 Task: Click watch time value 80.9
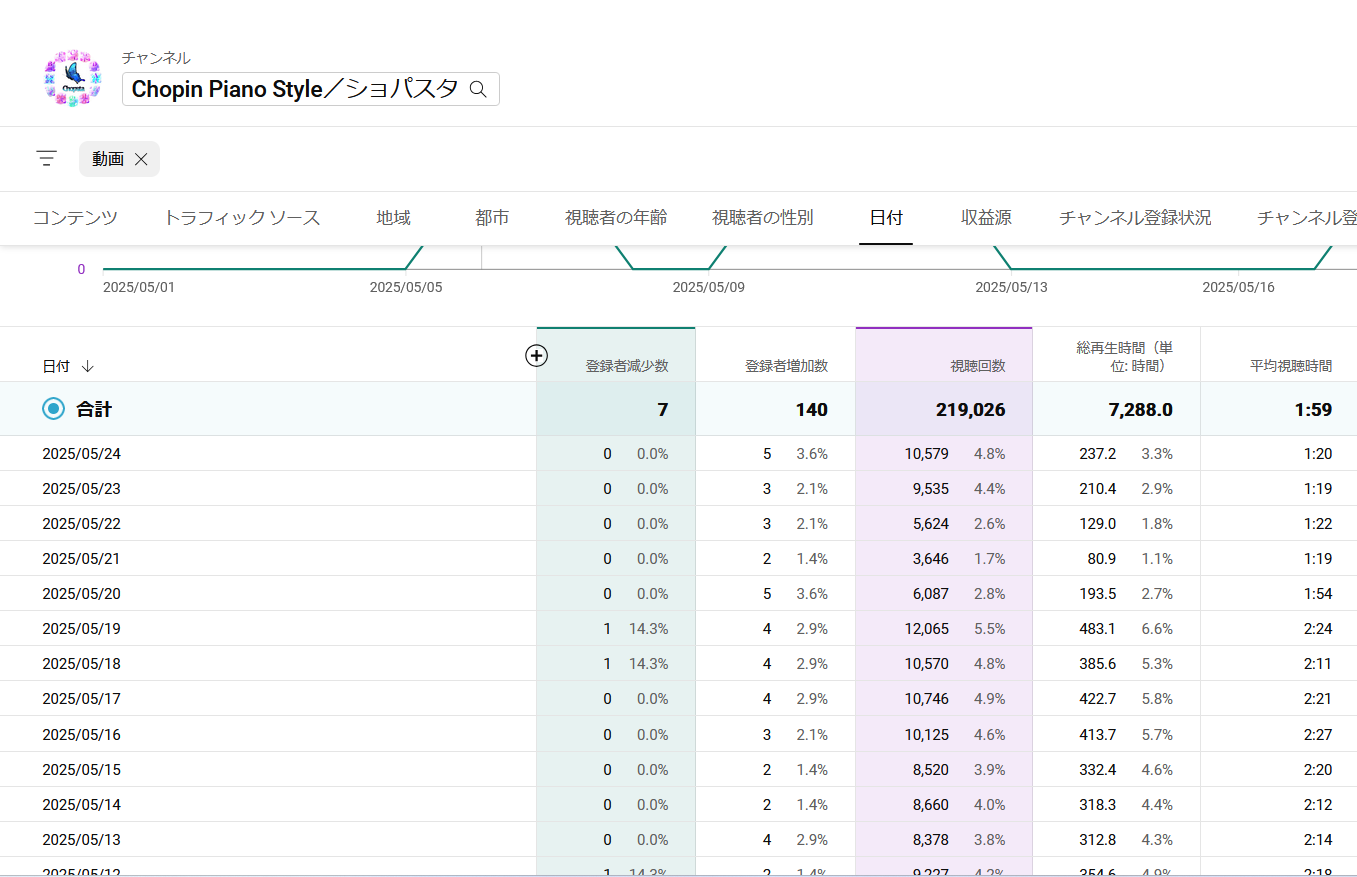(1102, 559)
